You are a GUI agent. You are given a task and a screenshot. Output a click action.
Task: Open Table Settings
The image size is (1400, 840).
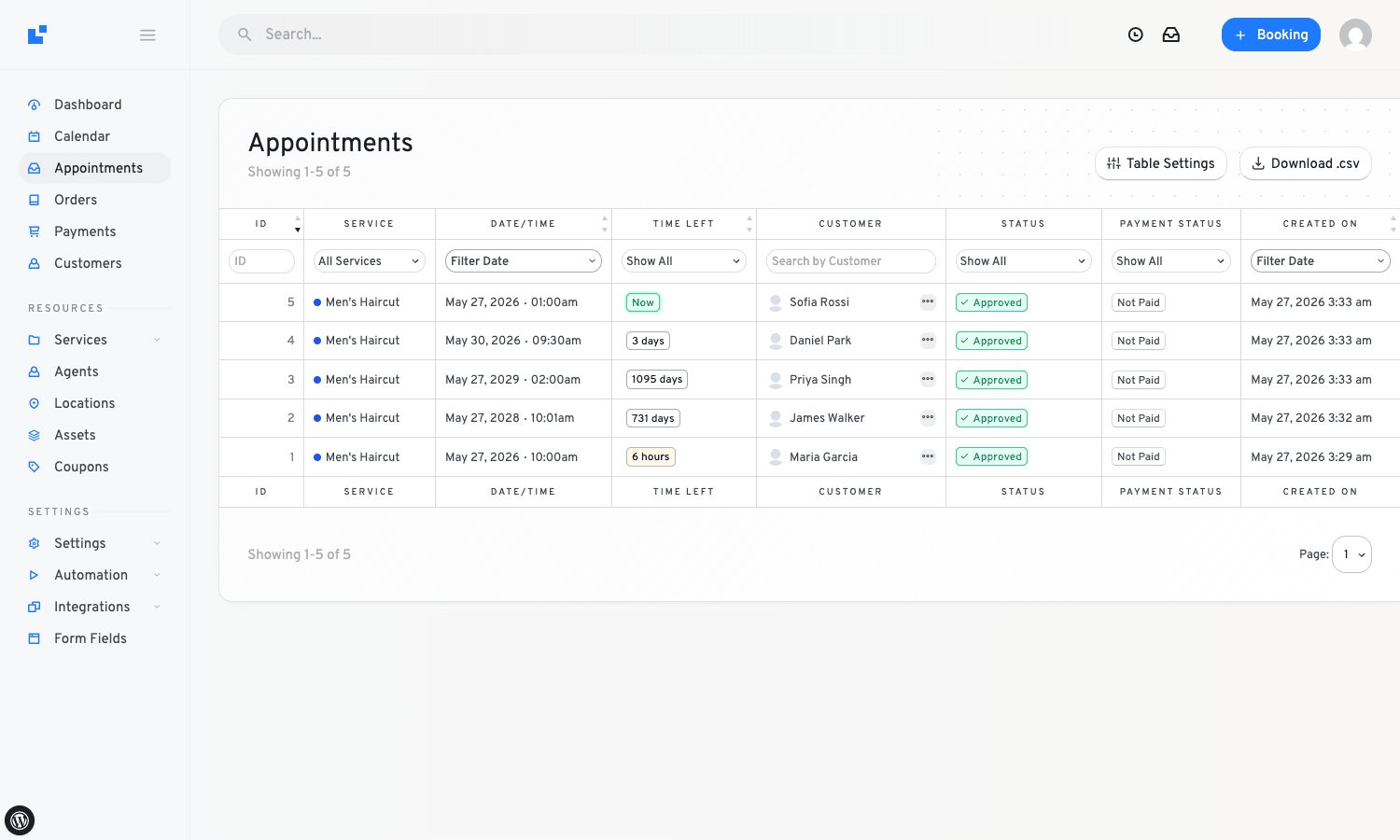coord(1161,163)
